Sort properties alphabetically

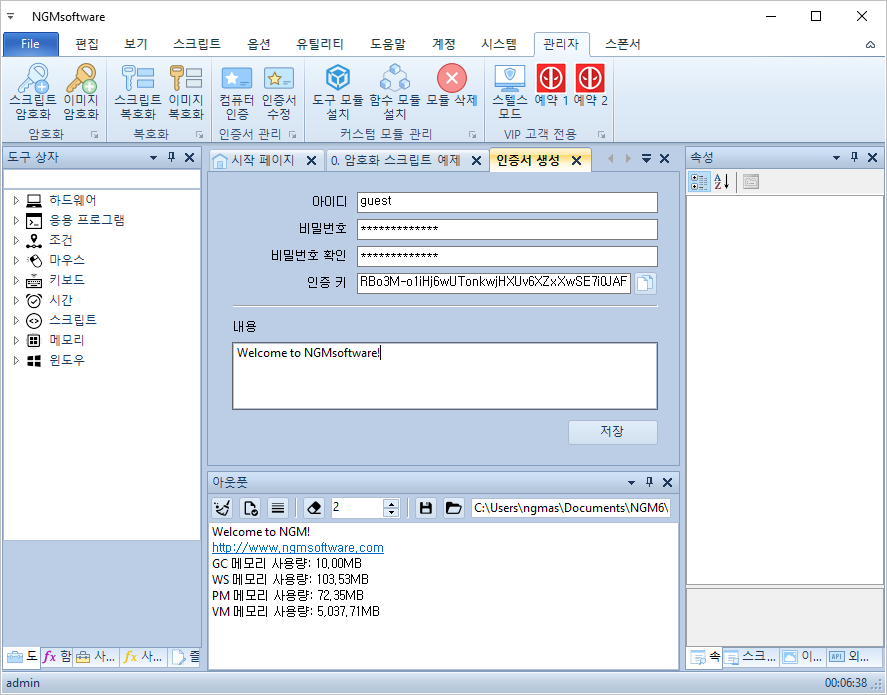[x=722, y=182]
